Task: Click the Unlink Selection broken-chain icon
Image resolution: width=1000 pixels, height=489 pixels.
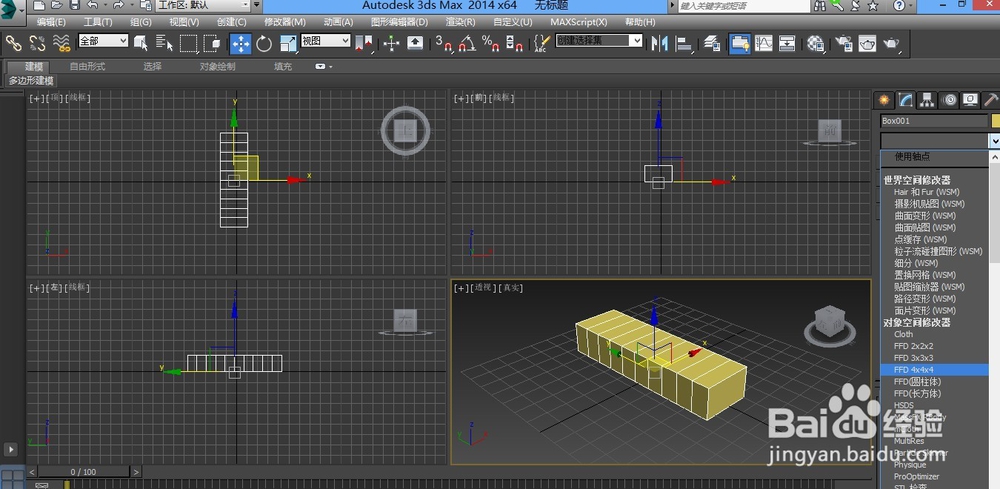Action: click(x=37, y=43)
